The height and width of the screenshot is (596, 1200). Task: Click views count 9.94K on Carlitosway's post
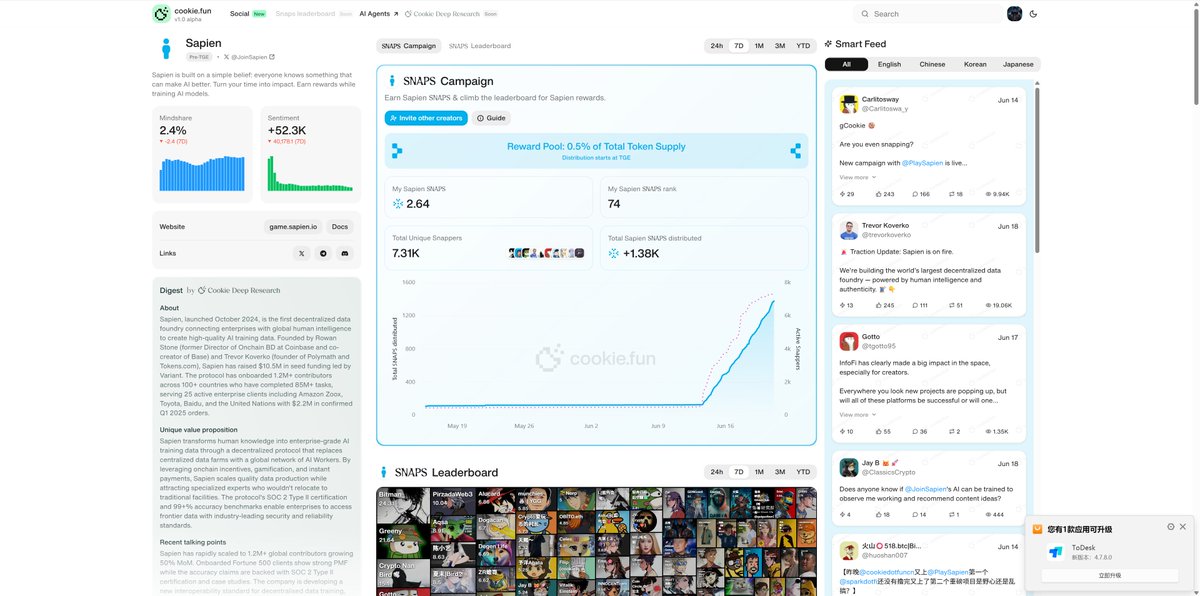click(997, 194)
